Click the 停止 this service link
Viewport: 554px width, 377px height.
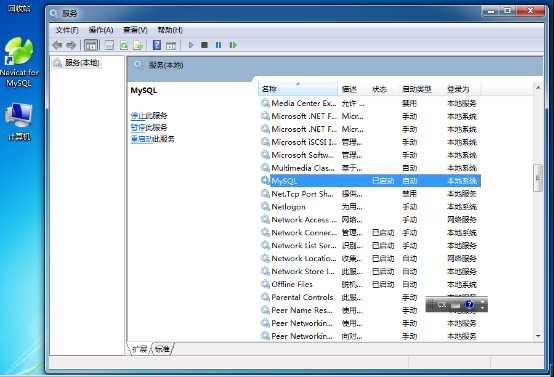[x=138, y=116]
